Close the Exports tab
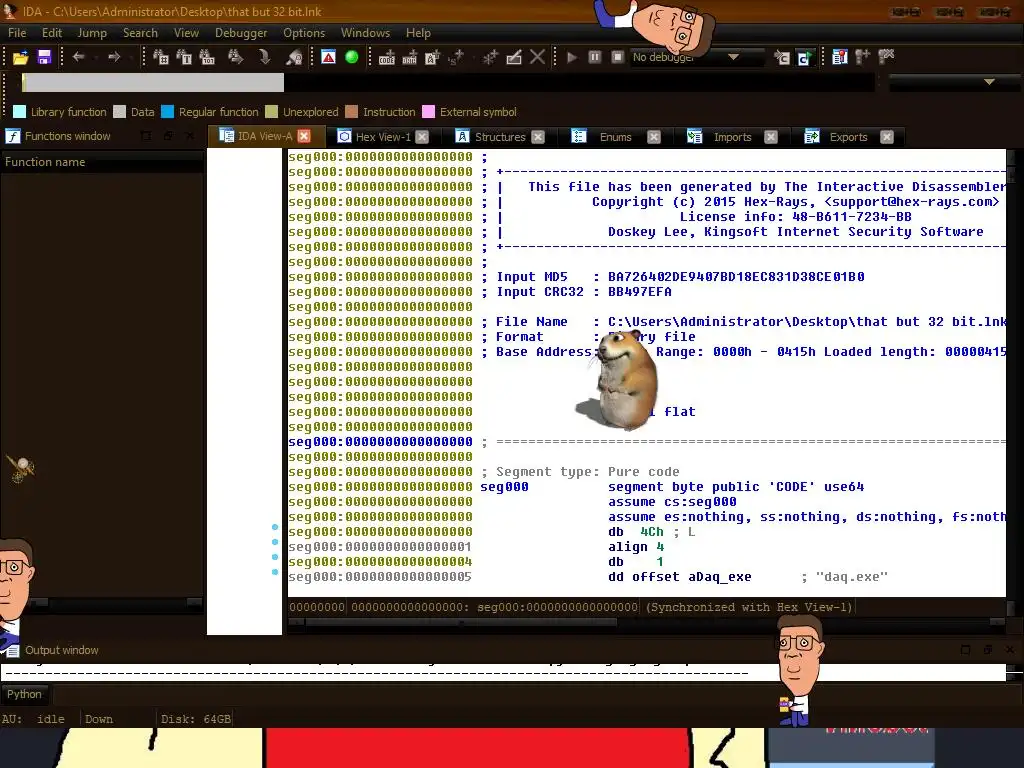 (x=886, y=136)
